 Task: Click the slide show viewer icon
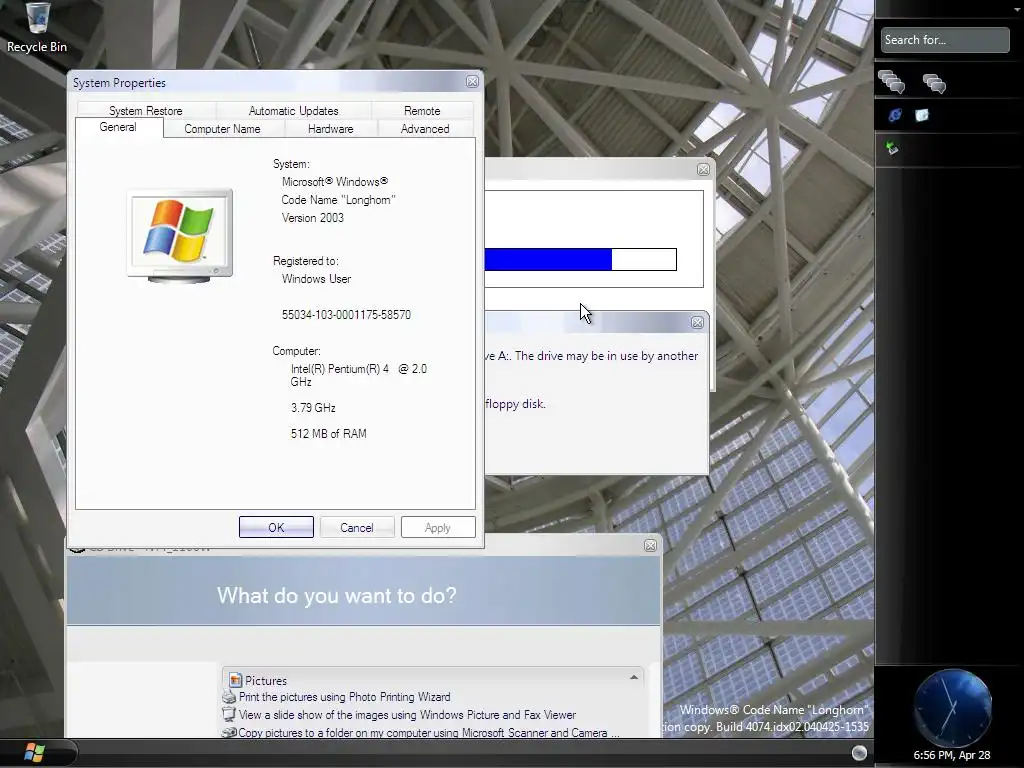point(229,714)
